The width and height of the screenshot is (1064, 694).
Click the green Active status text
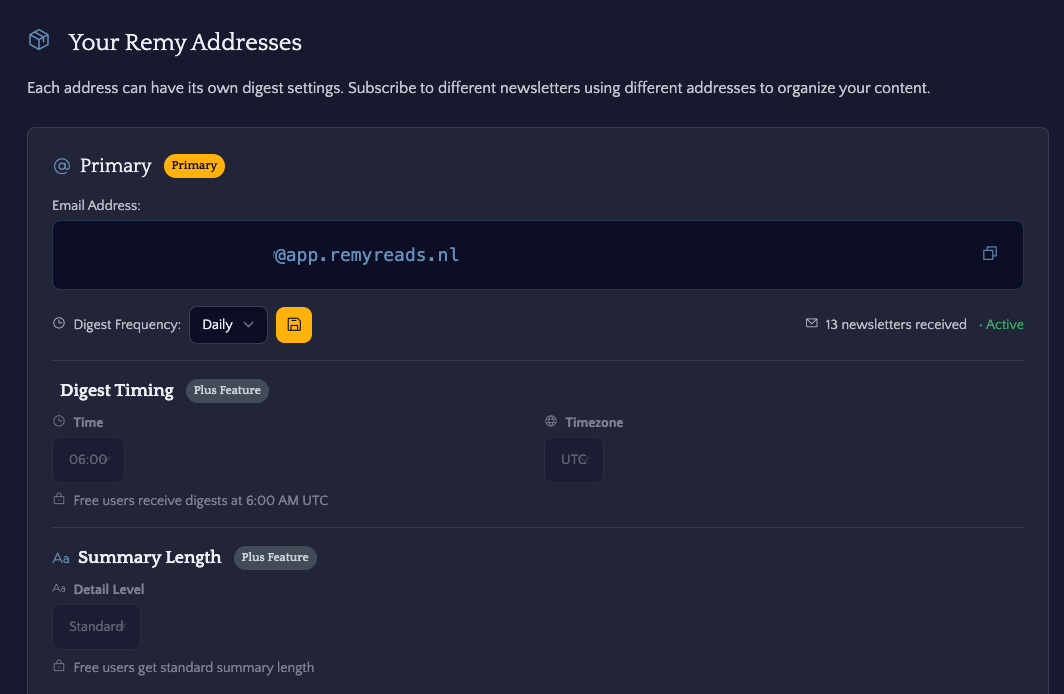pyautogui.click(x=1004, y=325)
